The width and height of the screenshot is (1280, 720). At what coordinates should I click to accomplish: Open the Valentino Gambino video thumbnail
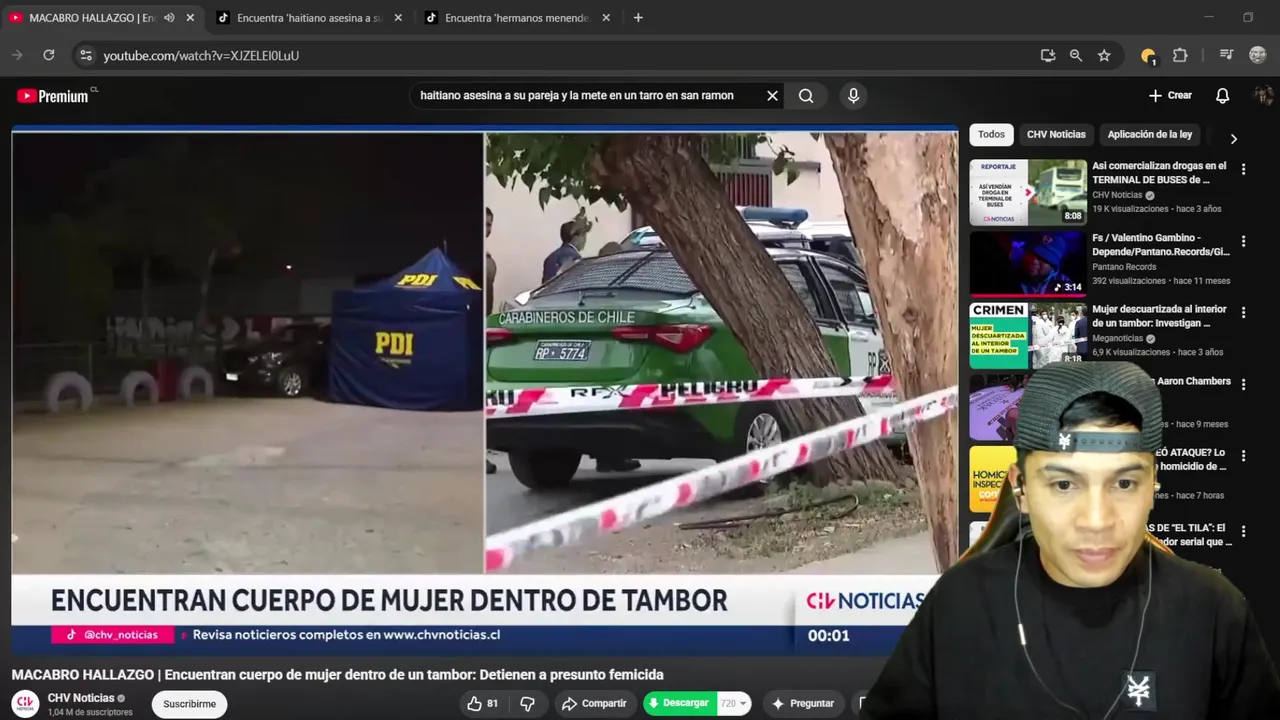point(1028,264)
